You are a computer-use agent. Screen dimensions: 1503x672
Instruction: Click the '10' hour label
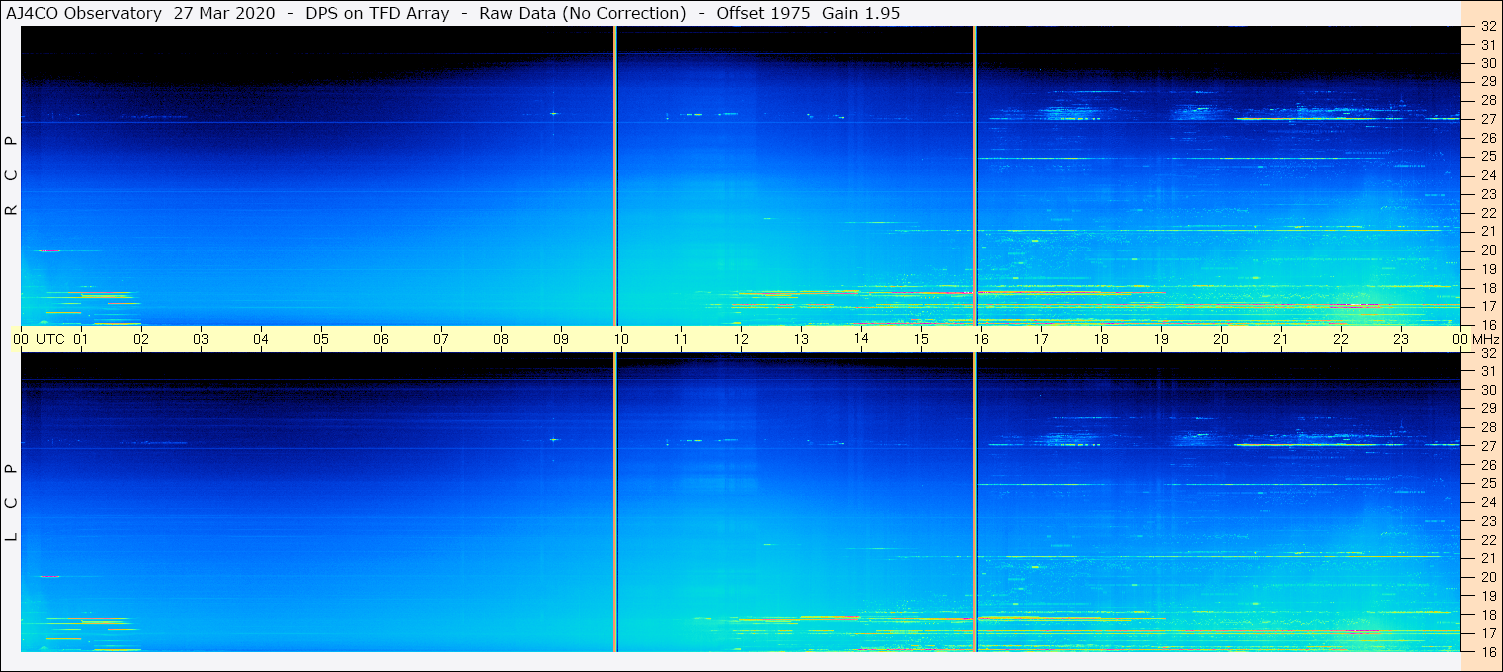[621, 339]
